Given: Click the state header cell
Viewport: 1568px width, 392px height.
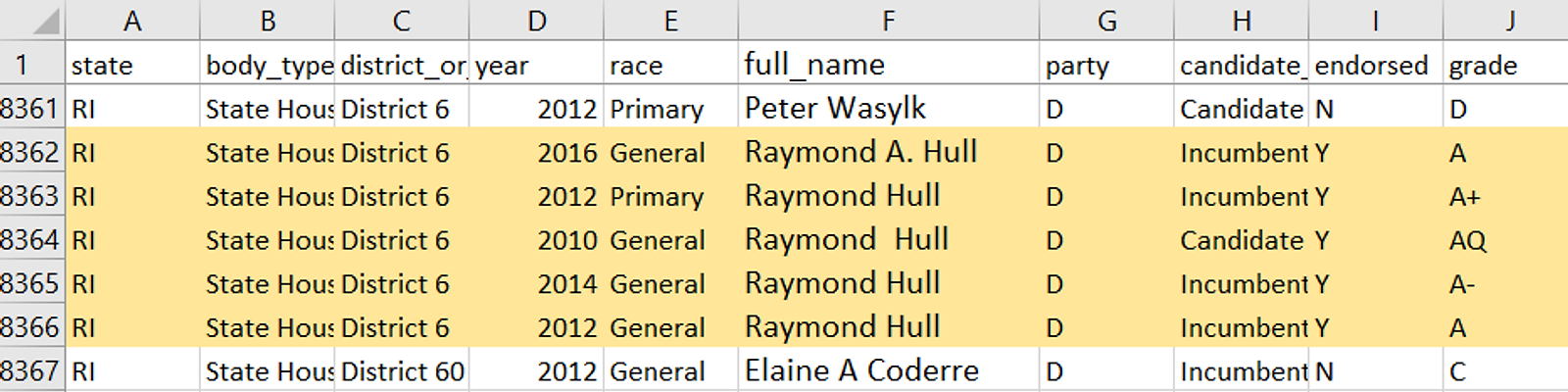Looking at the screenshot, I should click(132, 65).
